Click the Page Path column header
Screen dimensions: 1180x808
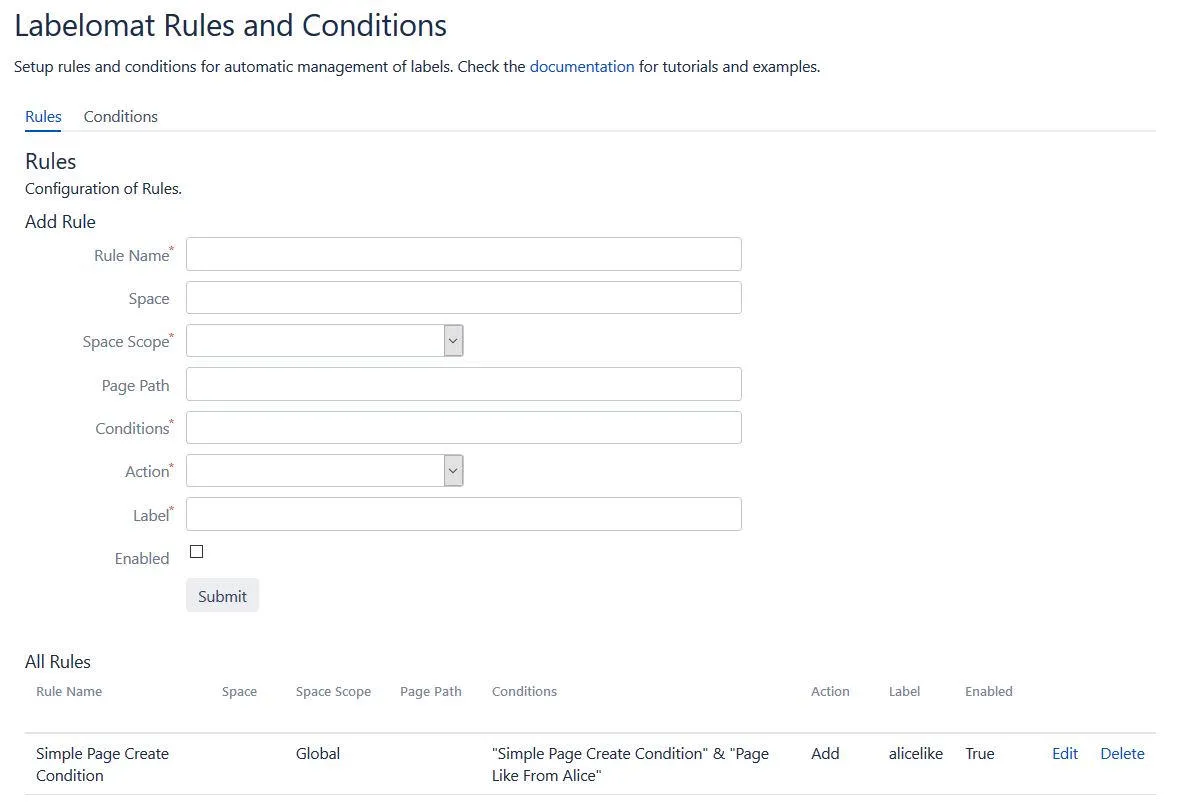click(430, 691)
